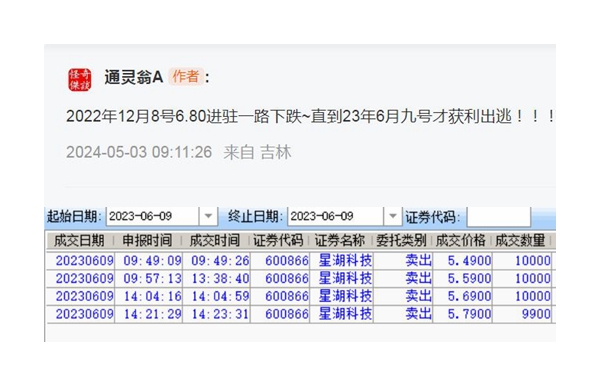
Task: Sort by 成交数量 column header
Action: click(x=520, y=240)
